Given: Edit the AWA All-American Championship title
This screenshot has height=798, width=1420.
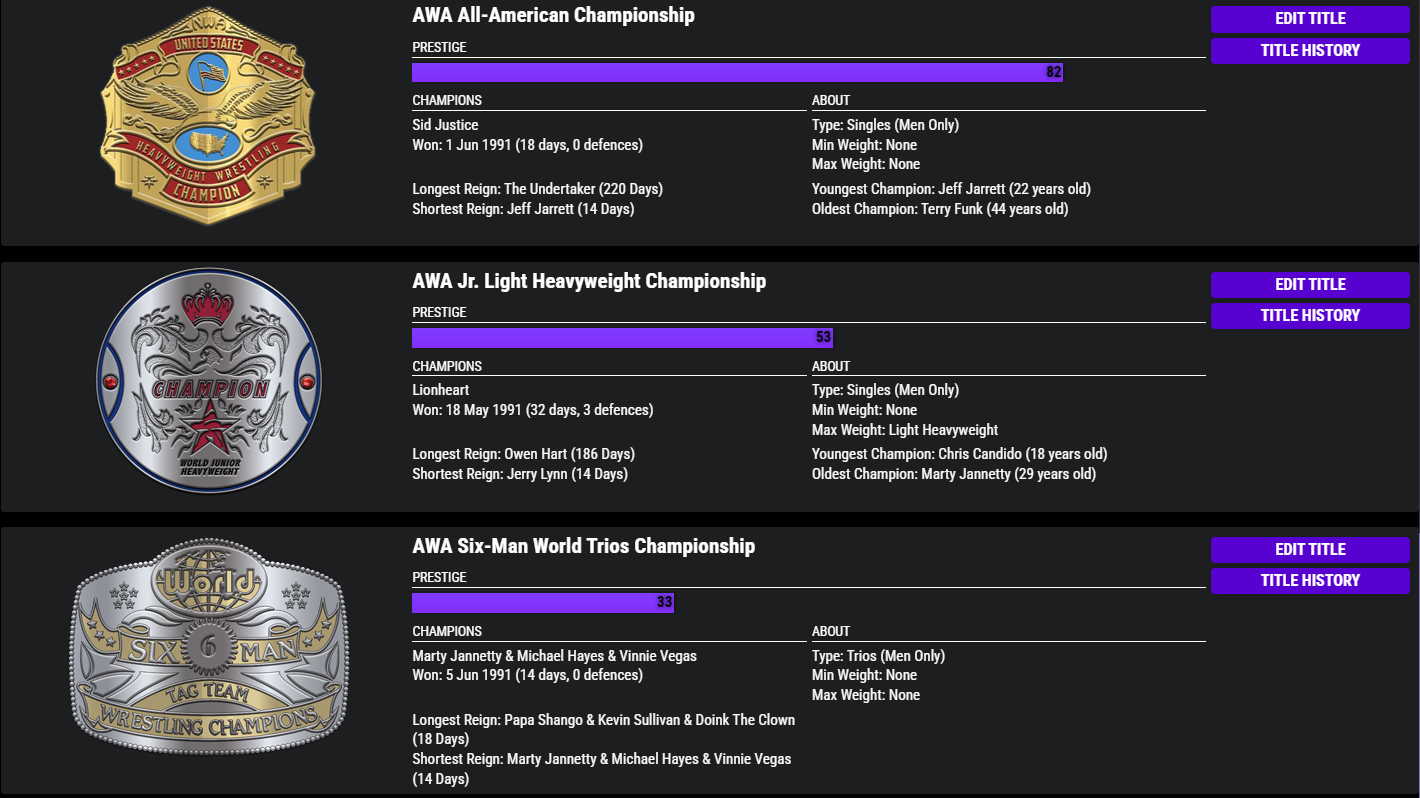Looking at the screenshot, I should coord(1309,19).
